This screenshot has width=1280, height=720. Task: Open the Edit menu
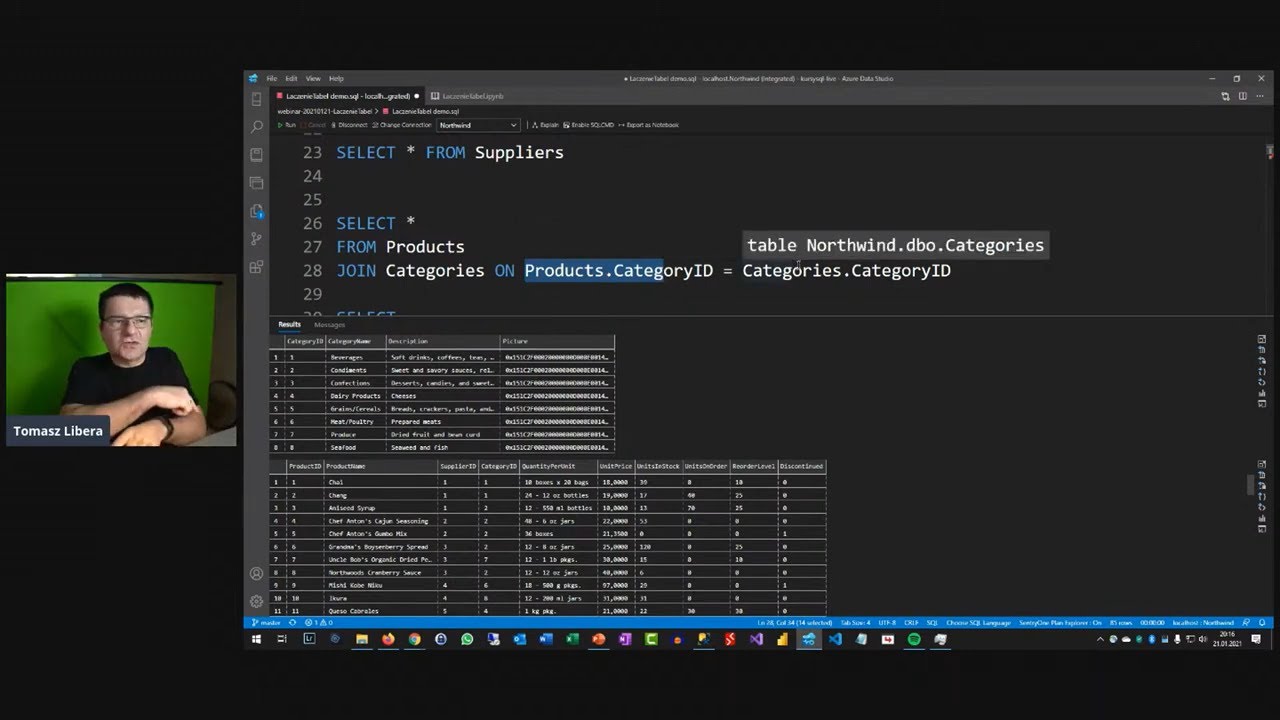(291, 78)
